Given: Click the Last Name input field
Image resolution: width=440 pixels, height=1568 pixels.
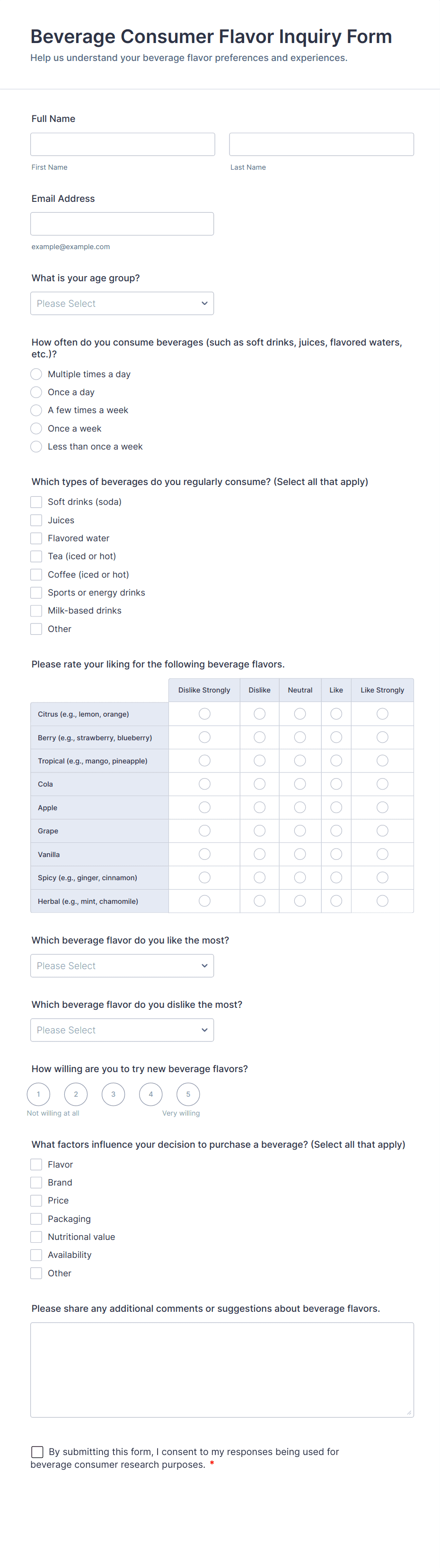Looking at the screenshot, I should [321, 144].
